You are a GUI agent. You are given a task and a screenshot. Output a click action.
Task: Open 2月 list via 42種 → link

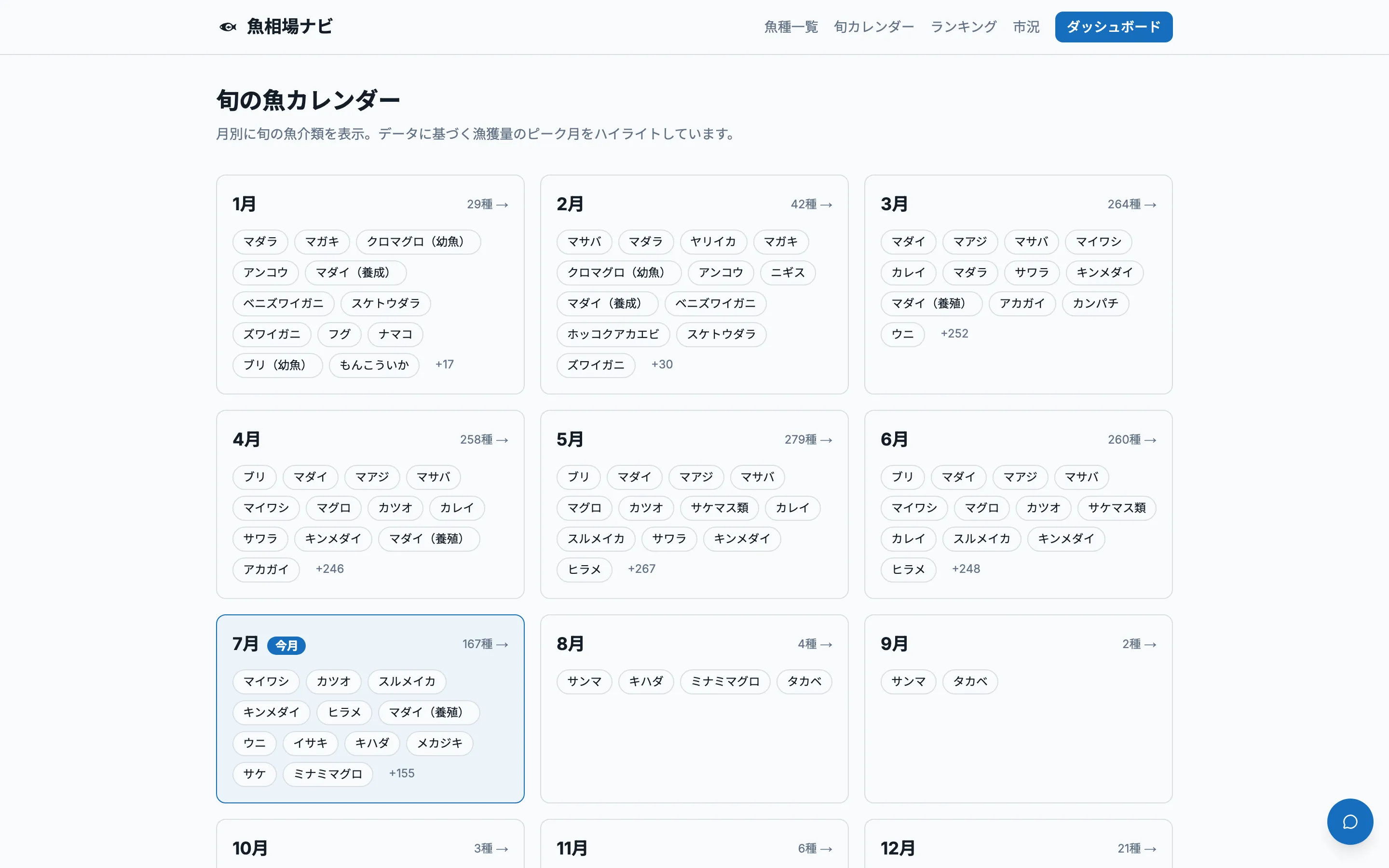811,204
